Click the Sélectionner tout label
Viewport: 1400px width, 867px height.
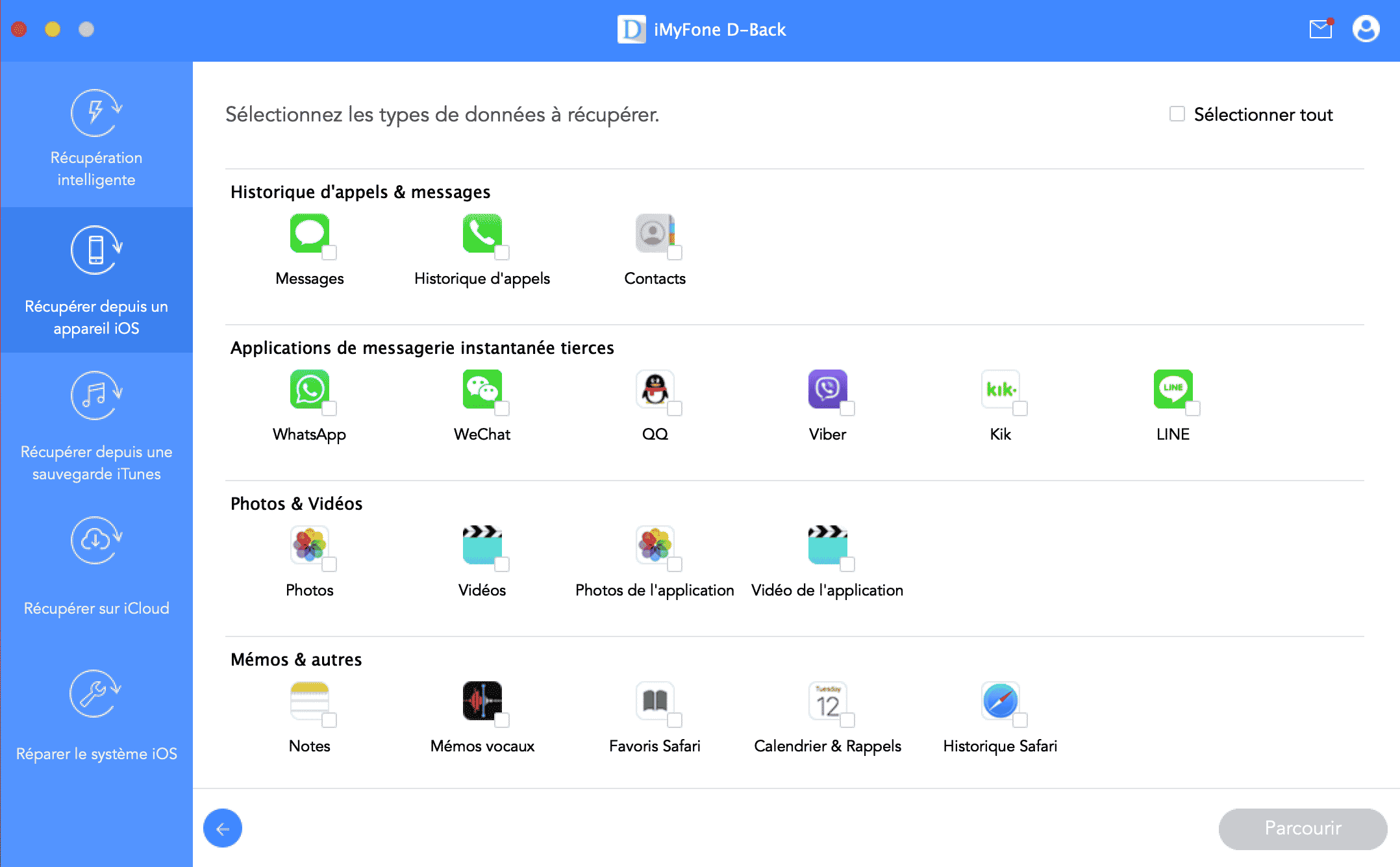pos(1263,115)
